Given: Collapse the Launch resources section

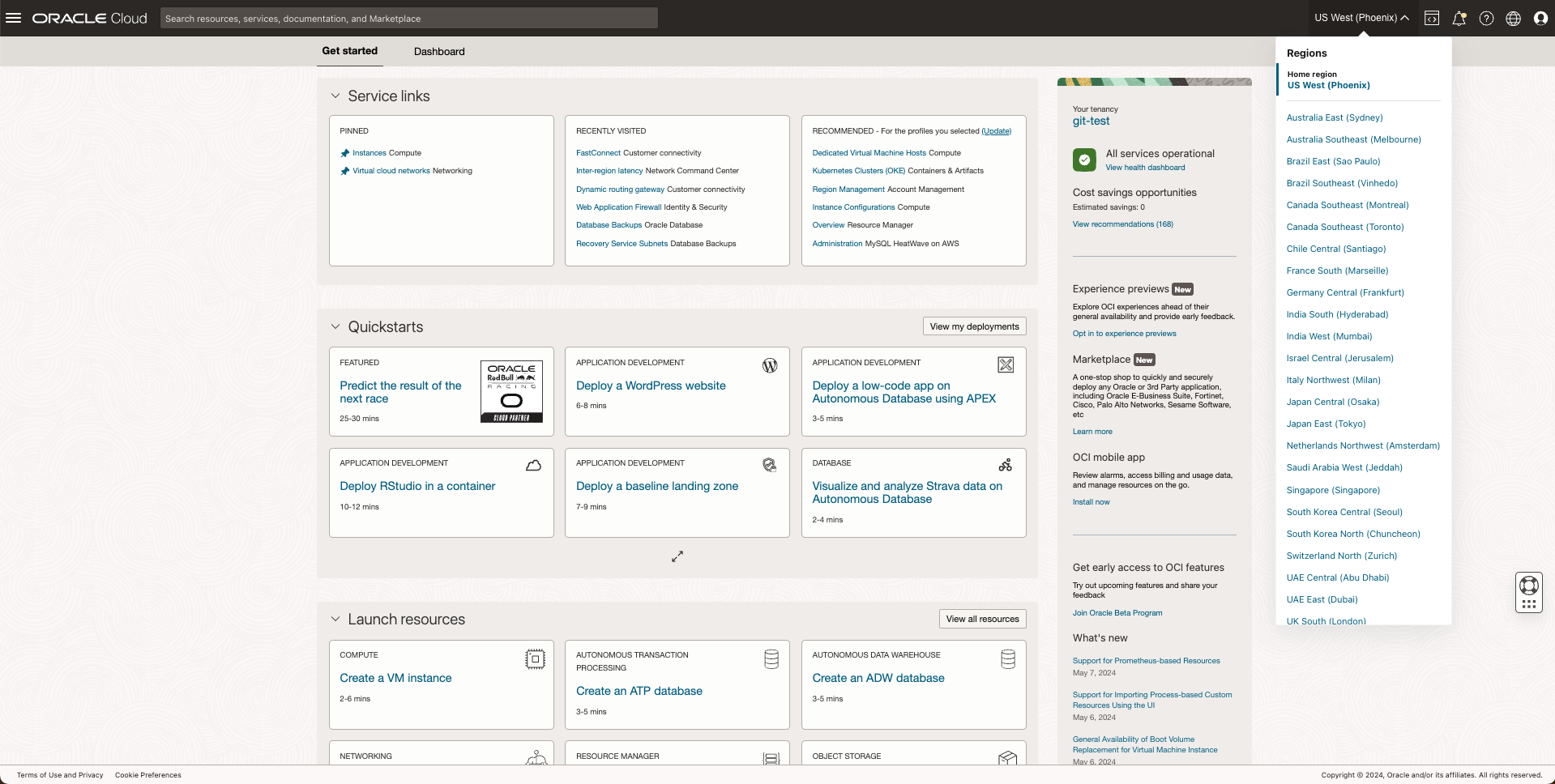Looking at the screenshot, I should pyautogui.click(x=335, y=619).
